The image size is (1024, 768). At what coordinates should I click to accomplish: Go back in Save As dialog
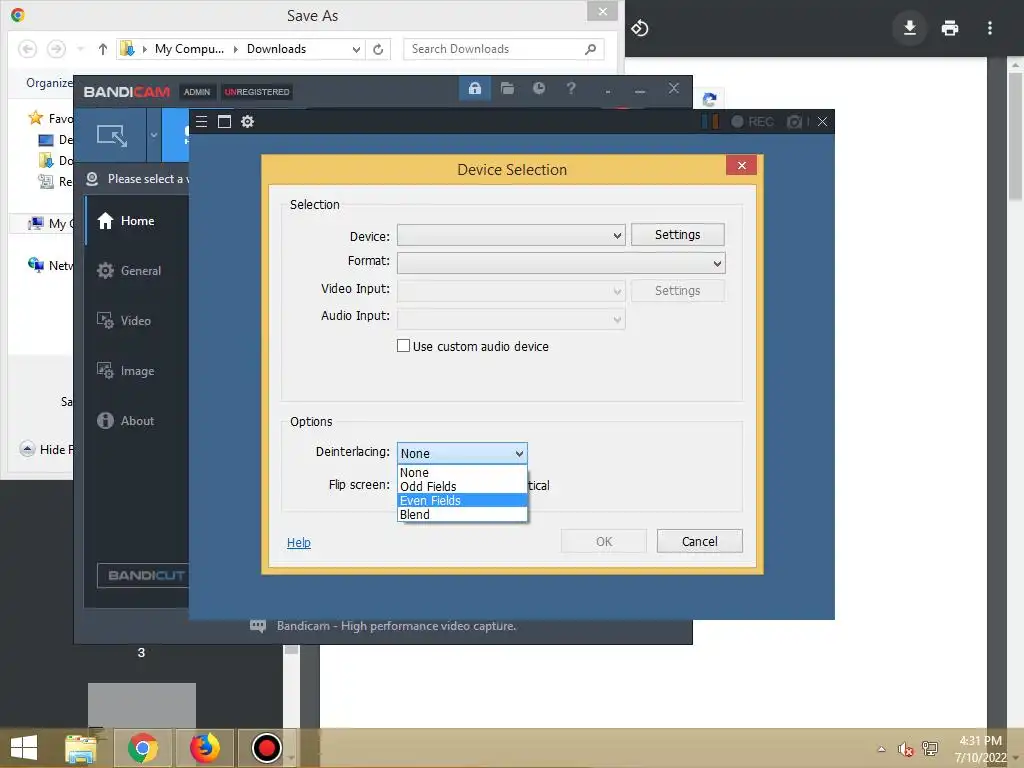point(27,49)
